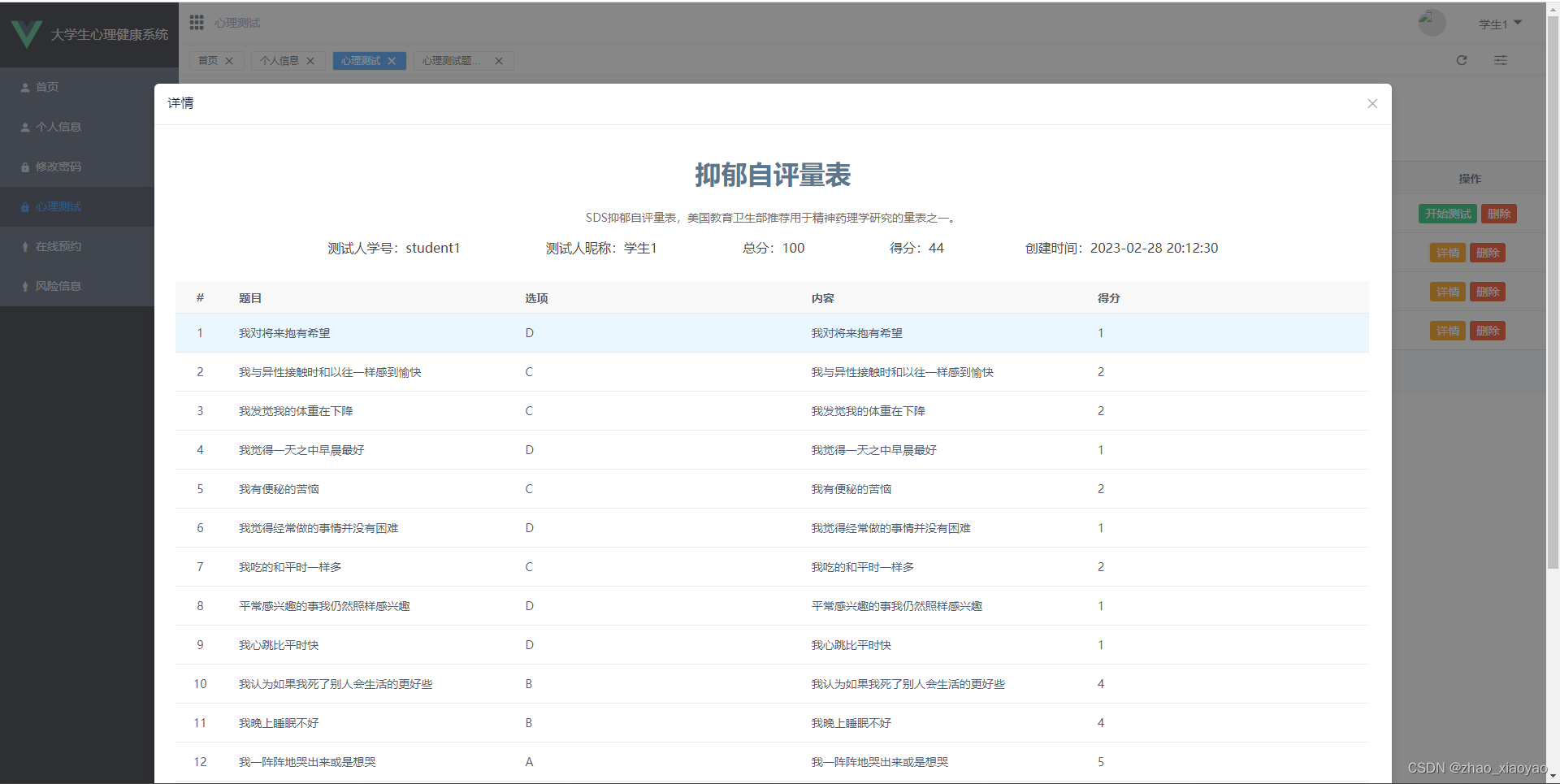This screenshot has width=1560, height=784.
Task: Click the 选项 column header
Action: coord(536,298)
